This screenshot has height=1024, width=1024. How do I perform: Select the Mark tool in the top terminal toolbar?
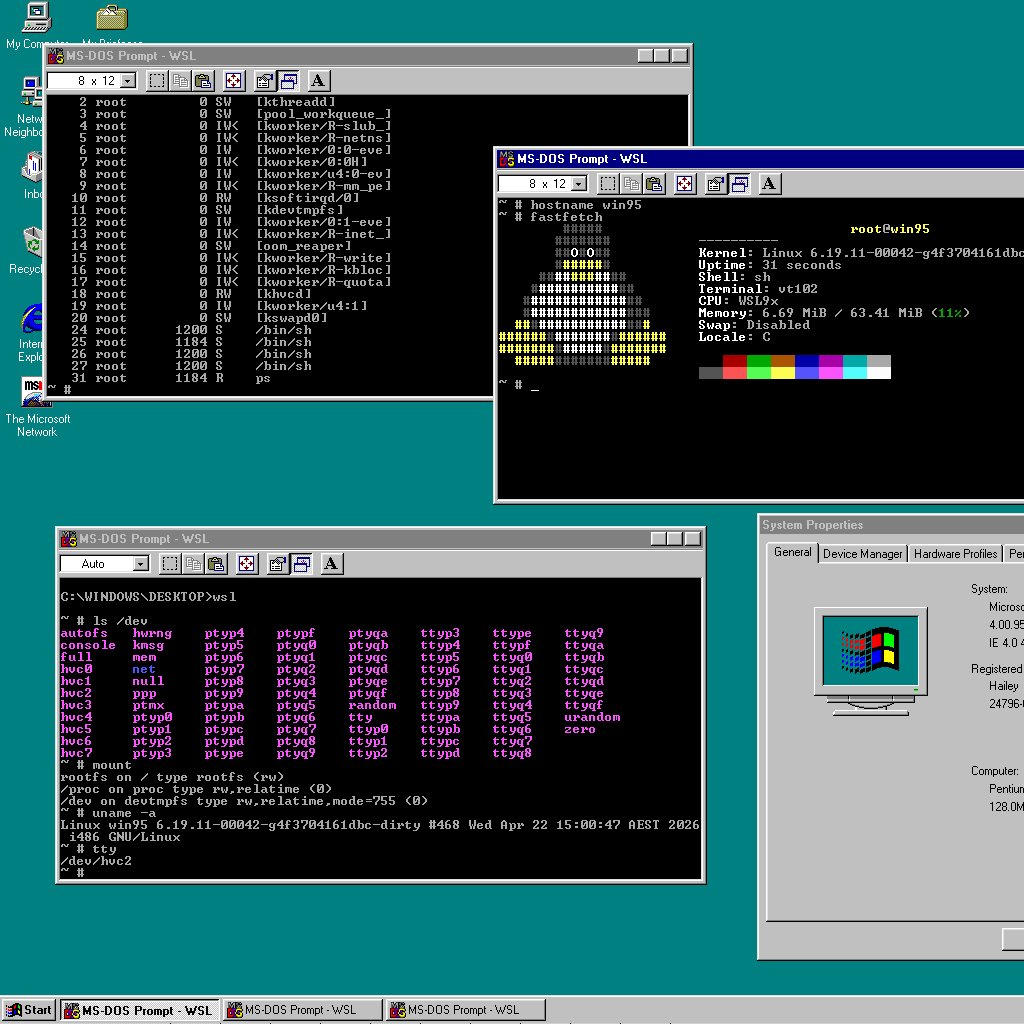157,81
